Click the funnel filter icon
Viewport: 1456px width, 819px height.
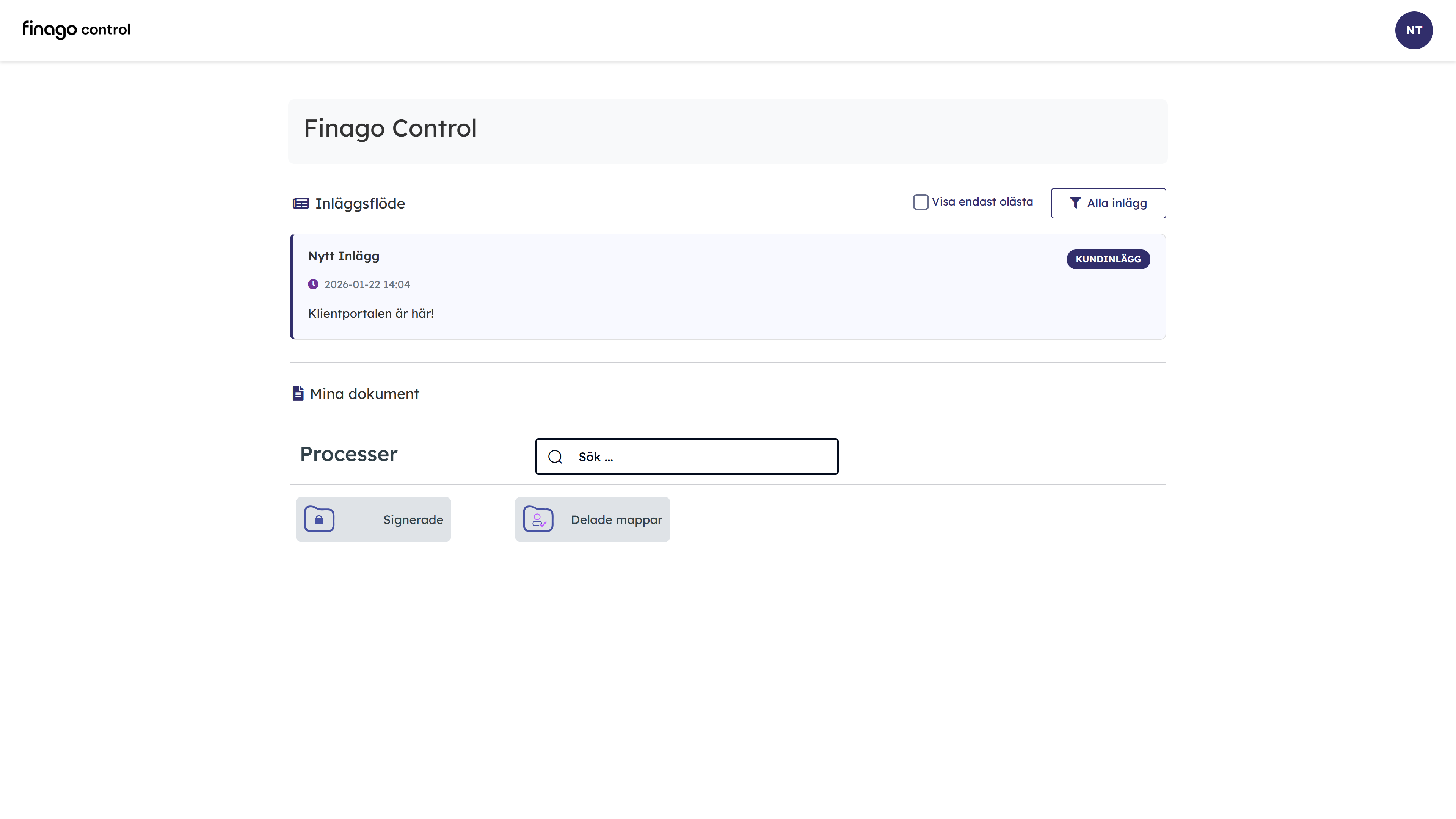point(1075,203)
